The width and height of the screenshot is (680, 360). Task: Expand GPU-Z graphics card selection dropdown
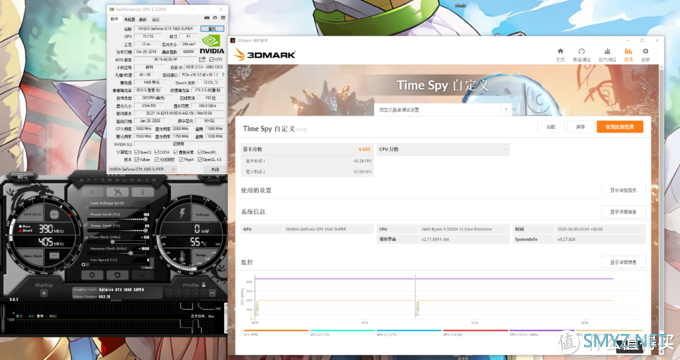pos(142,169)
